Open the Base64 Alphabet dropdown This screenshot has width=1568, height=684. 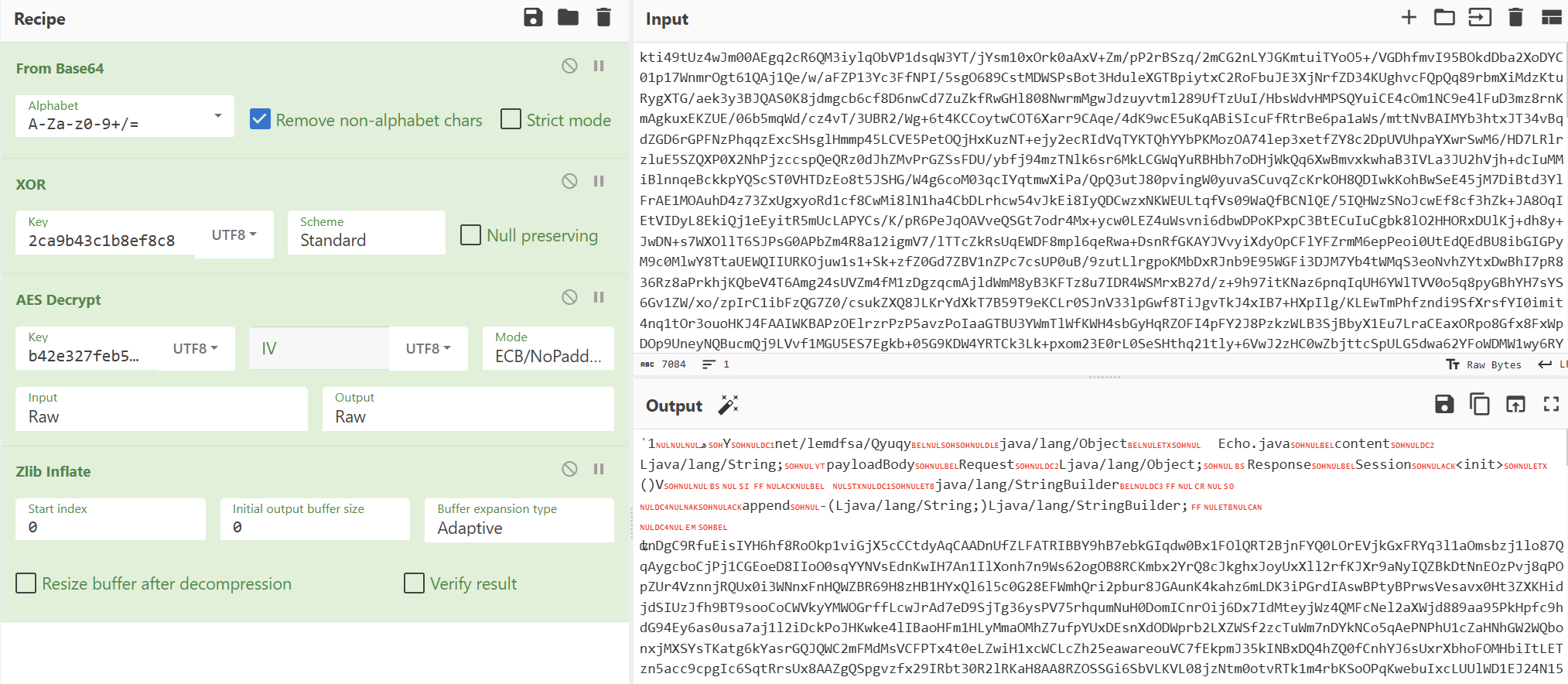(125, 116)
